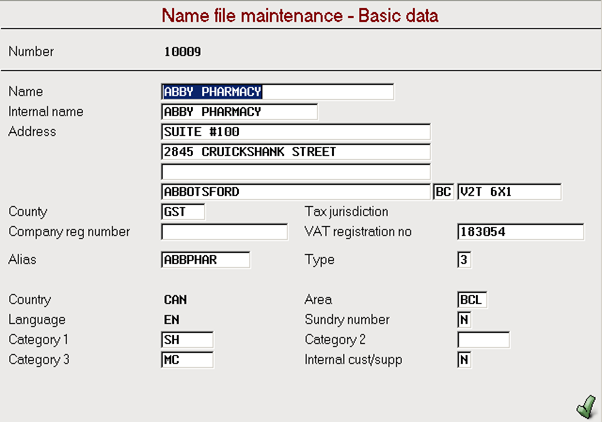
Task: Edit the postal code V2T 6X1 field
Action: click(509, 192)
